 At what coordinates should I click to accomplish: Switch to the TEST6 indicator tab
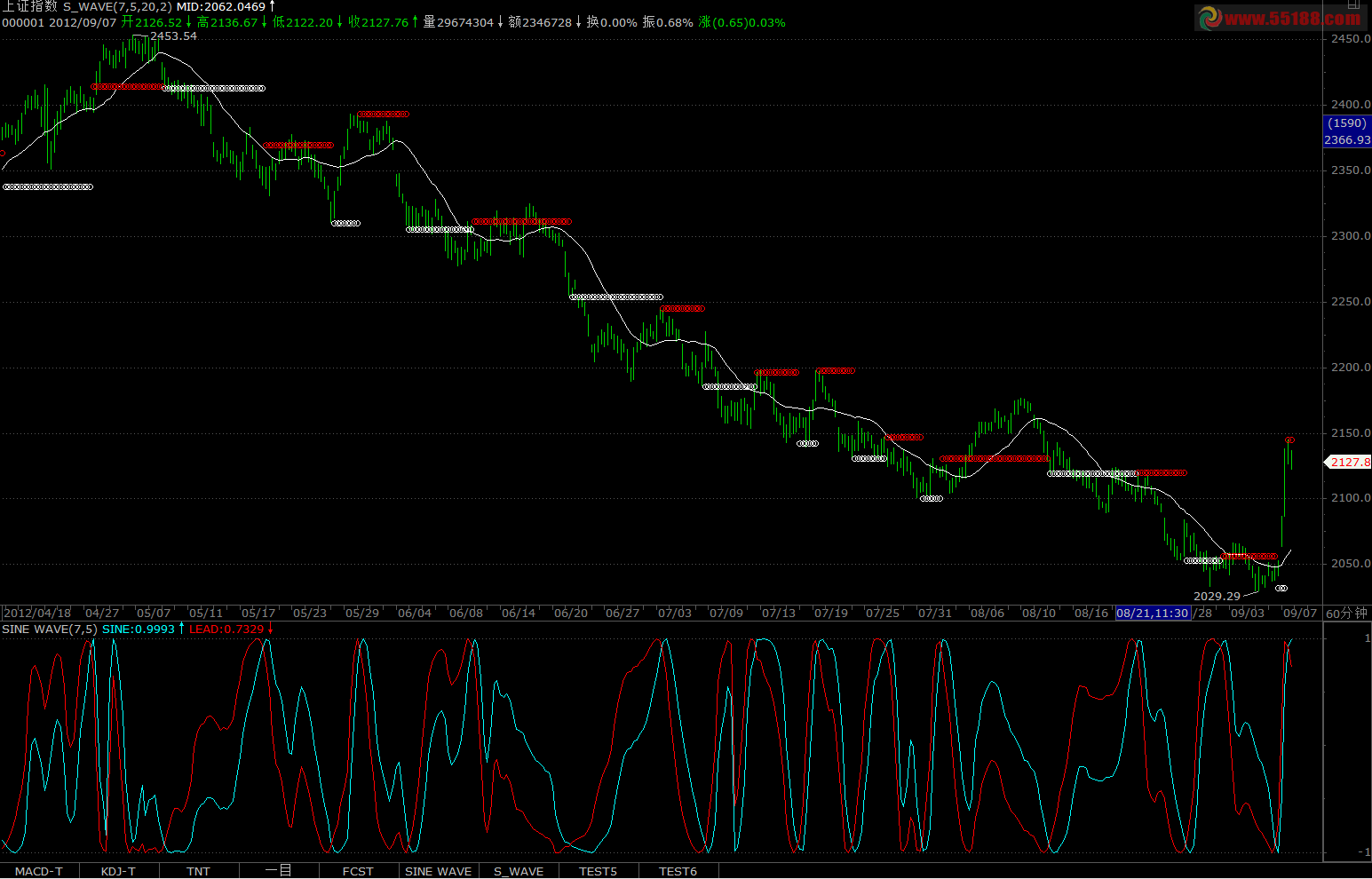pos(678,871)
